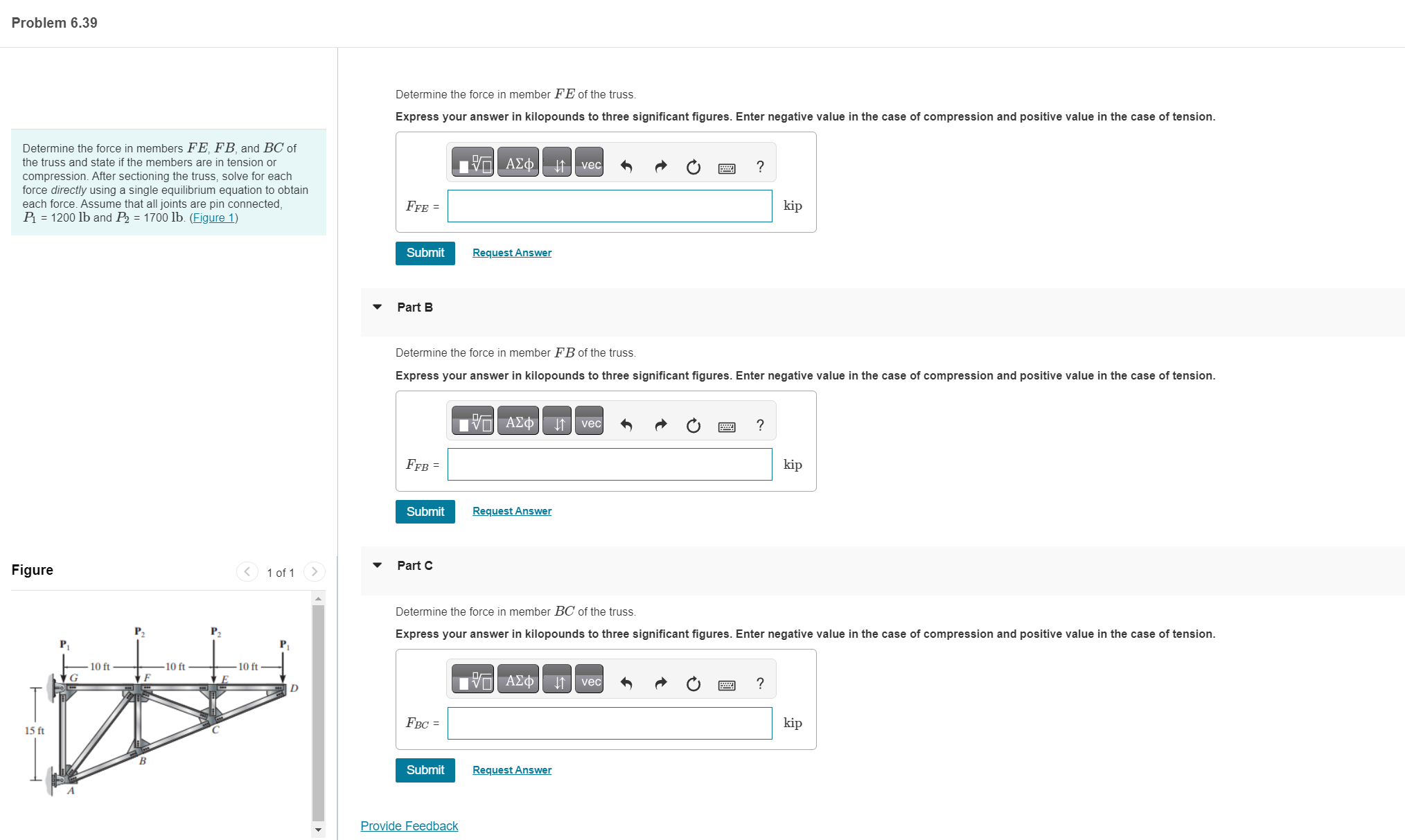Screen dimensions: 1405x840
Task: Open the Figure 1 link in the problem text
Action: (x=213, y=217)
